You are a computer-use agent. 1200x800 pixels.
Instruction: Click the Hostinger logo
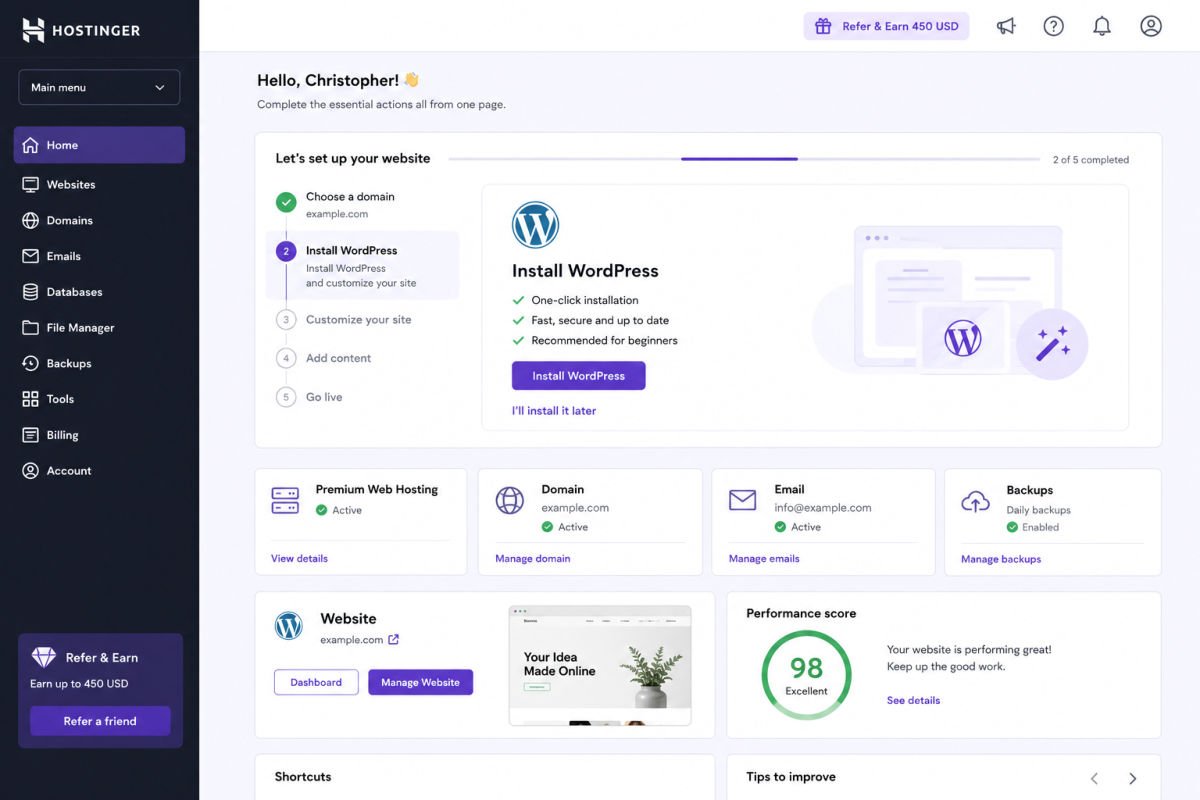click(82, 30)
